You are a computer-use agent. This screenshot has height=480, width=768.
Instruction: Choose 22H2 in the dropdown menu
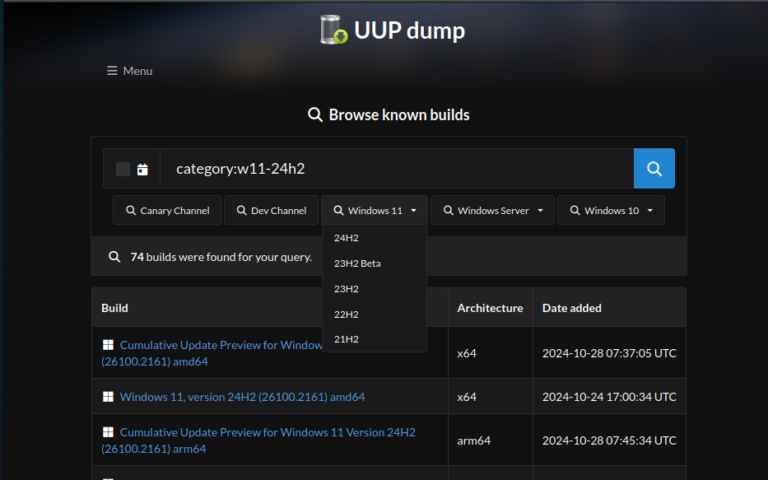tap(346, 314)
